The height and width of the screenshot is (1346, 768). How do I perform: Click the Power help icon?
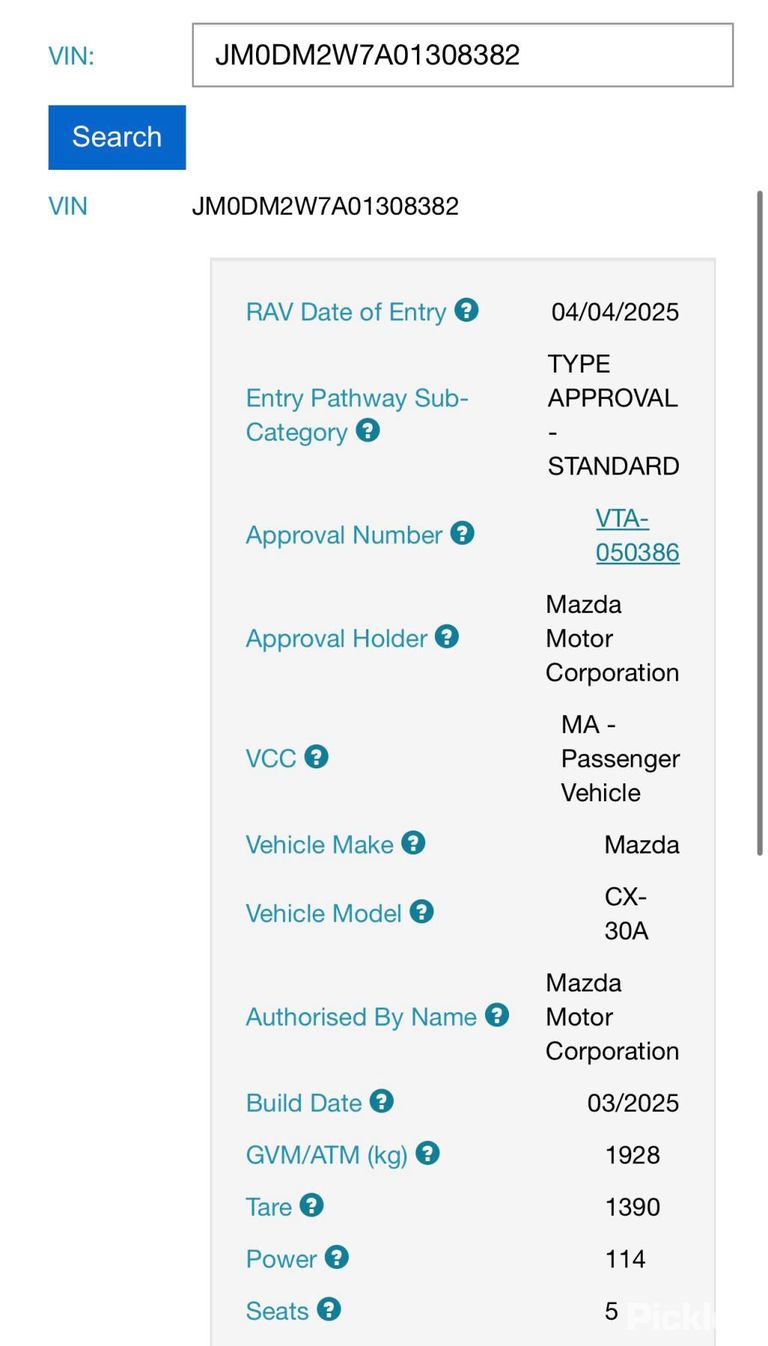point(336,1257)
